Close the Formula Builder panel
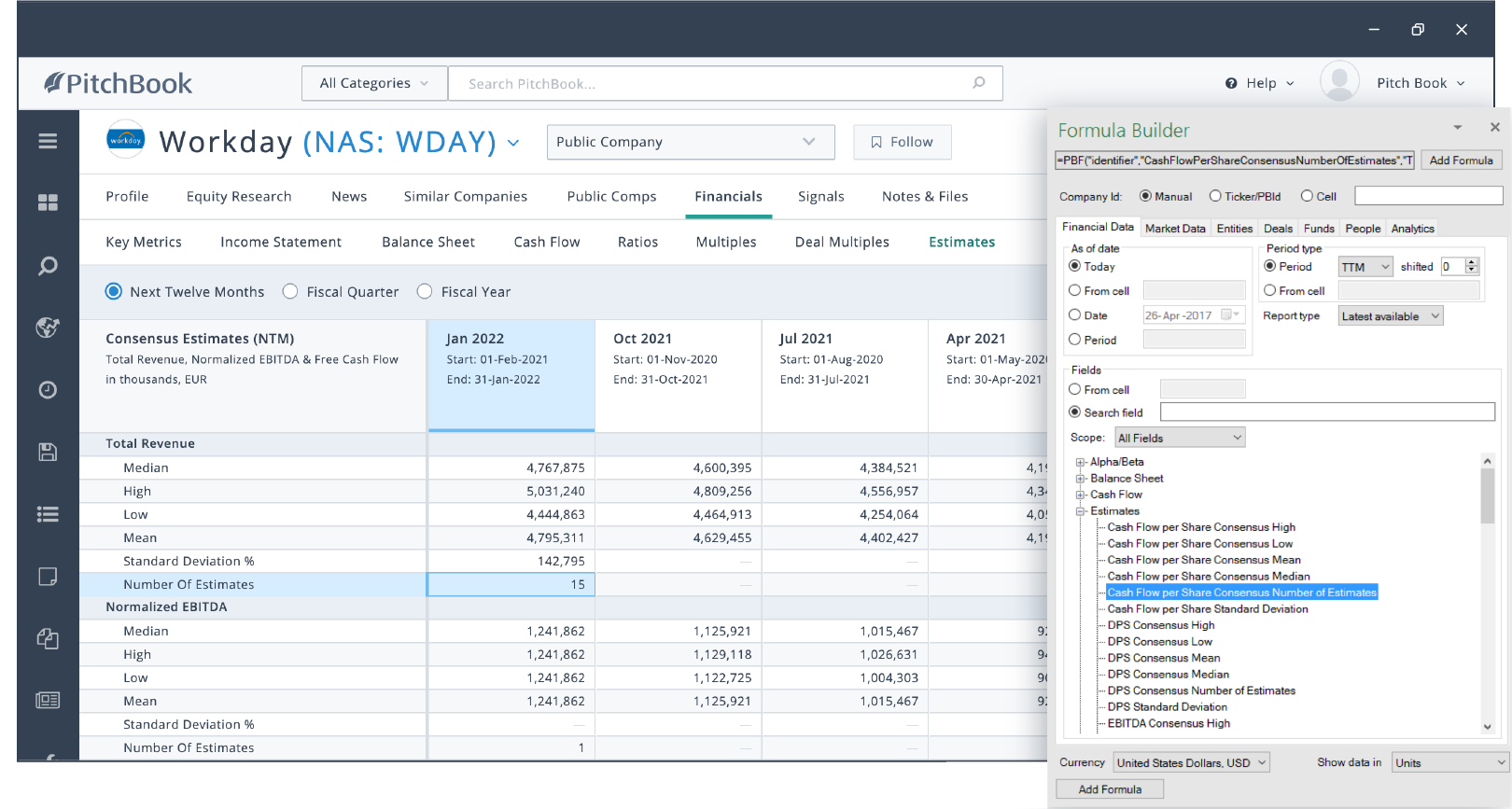This screenshot has height=809, width=1512. (1494, 127)
